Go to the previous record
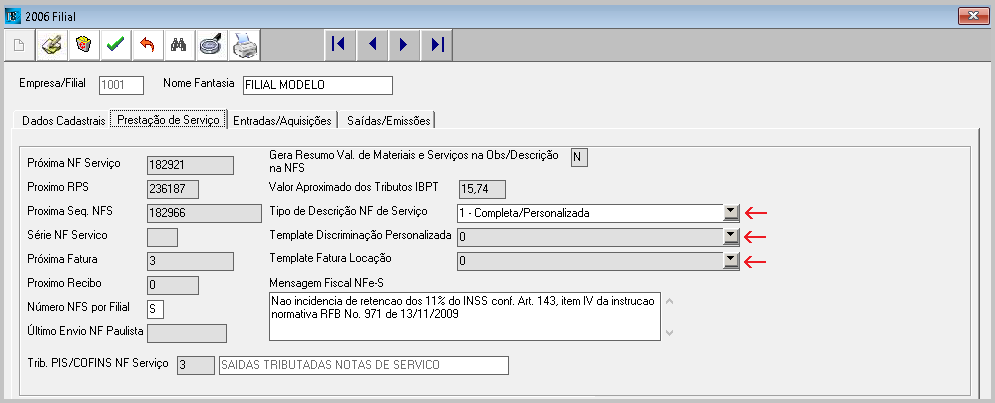The height and width of the screenshot is (403, 995). 371,44
